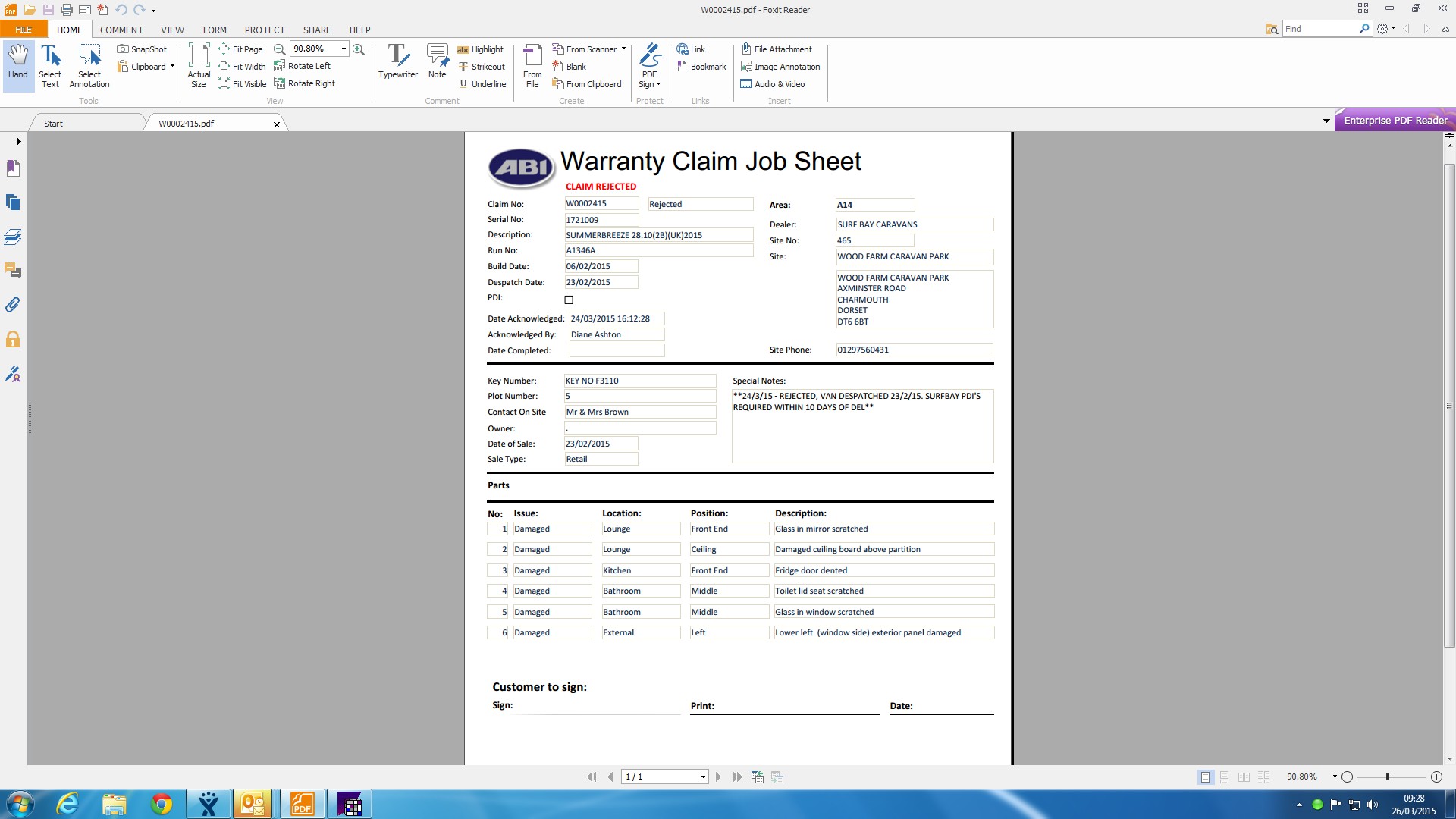Click the Fit Width button

(x=243, y=67)
